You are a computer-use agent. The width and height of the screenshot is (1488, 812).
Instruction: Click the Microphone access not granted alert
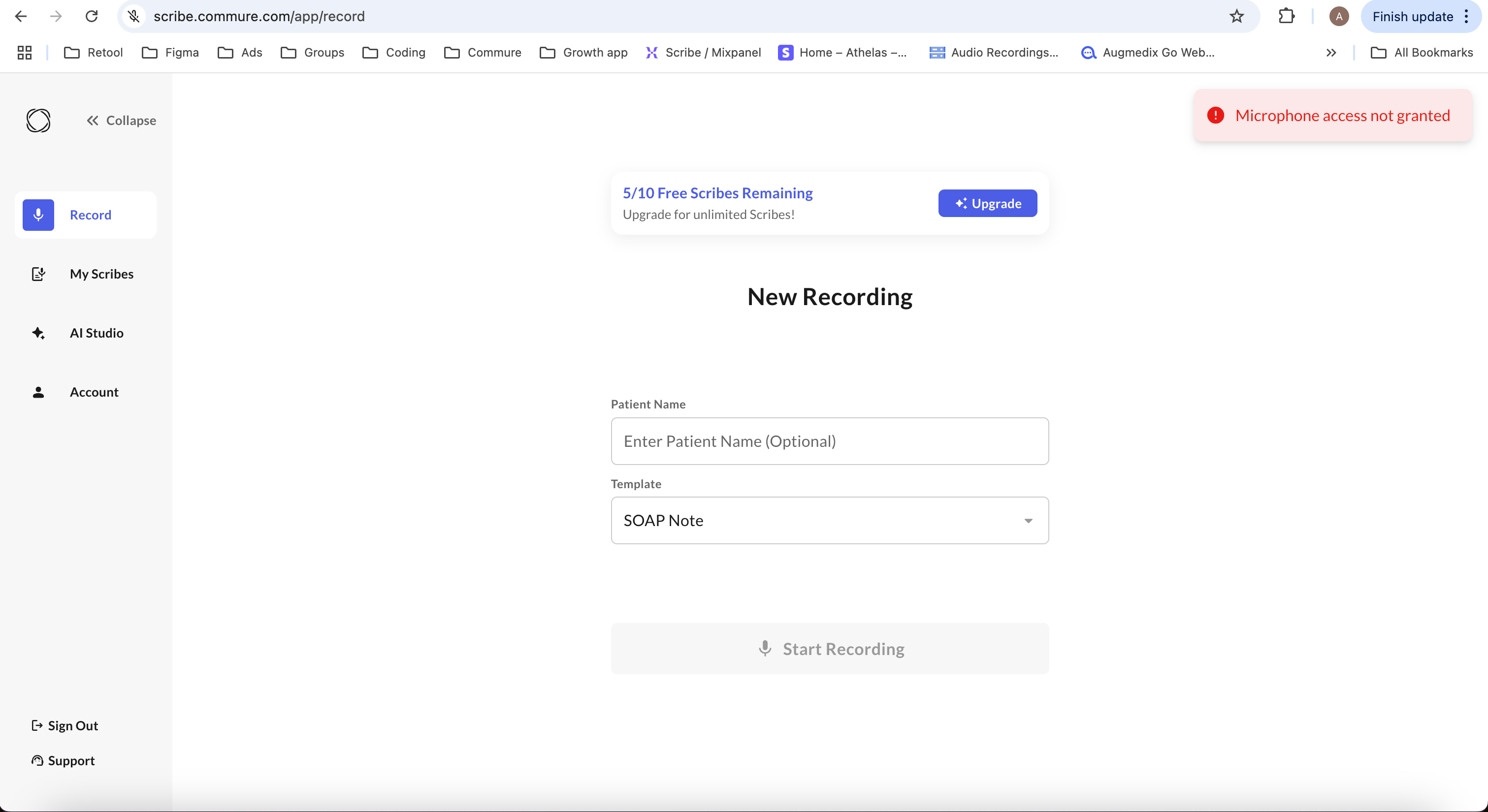tap(1332, 116)
